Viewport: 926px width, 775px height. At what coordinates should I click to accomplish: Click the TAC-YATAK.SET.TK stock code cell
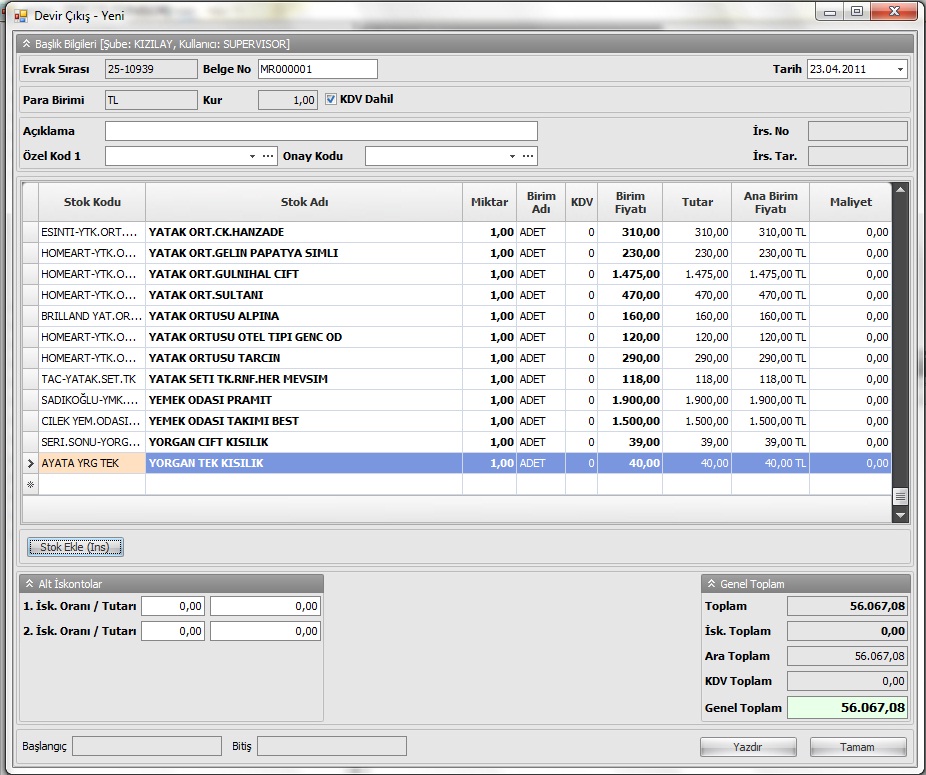click(x=92, y=379)
